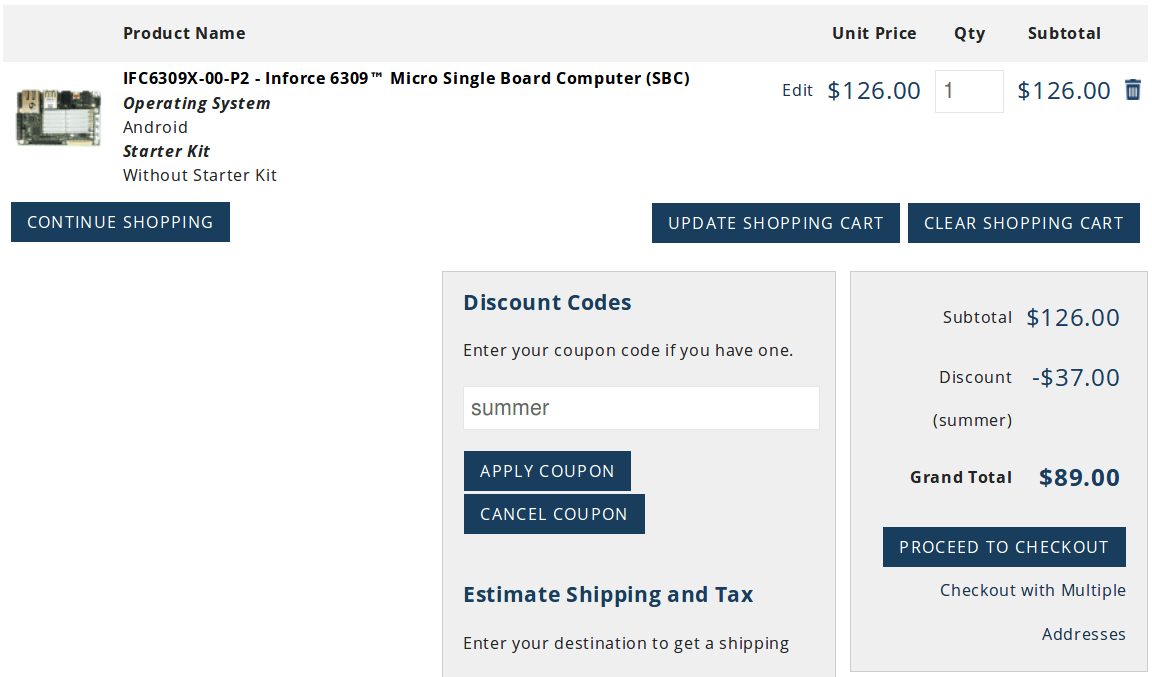Click the Qty column header

tap(969, 34)
